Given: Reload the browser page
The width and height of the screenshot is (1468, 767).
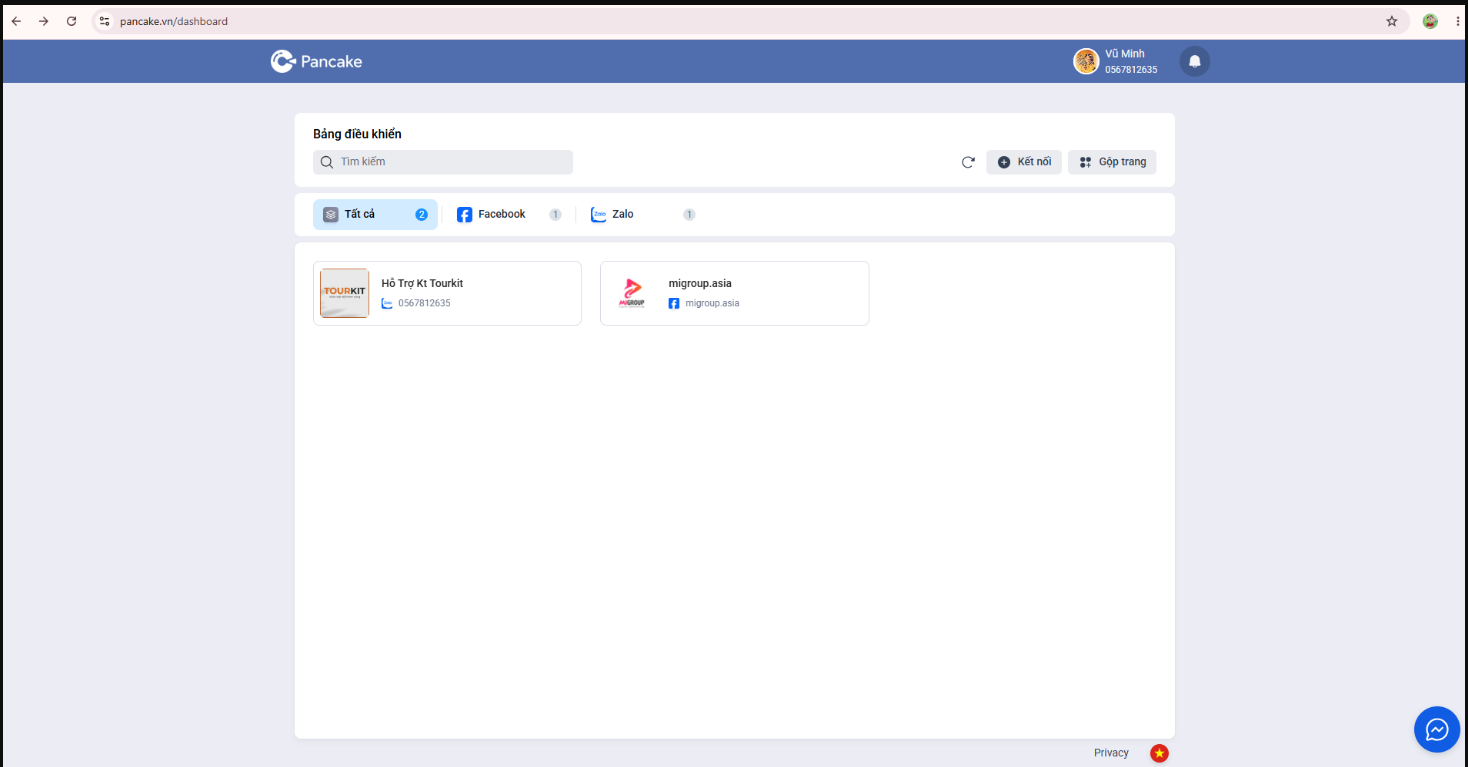Looking at the screenshot, I should (x=71, y=21).
